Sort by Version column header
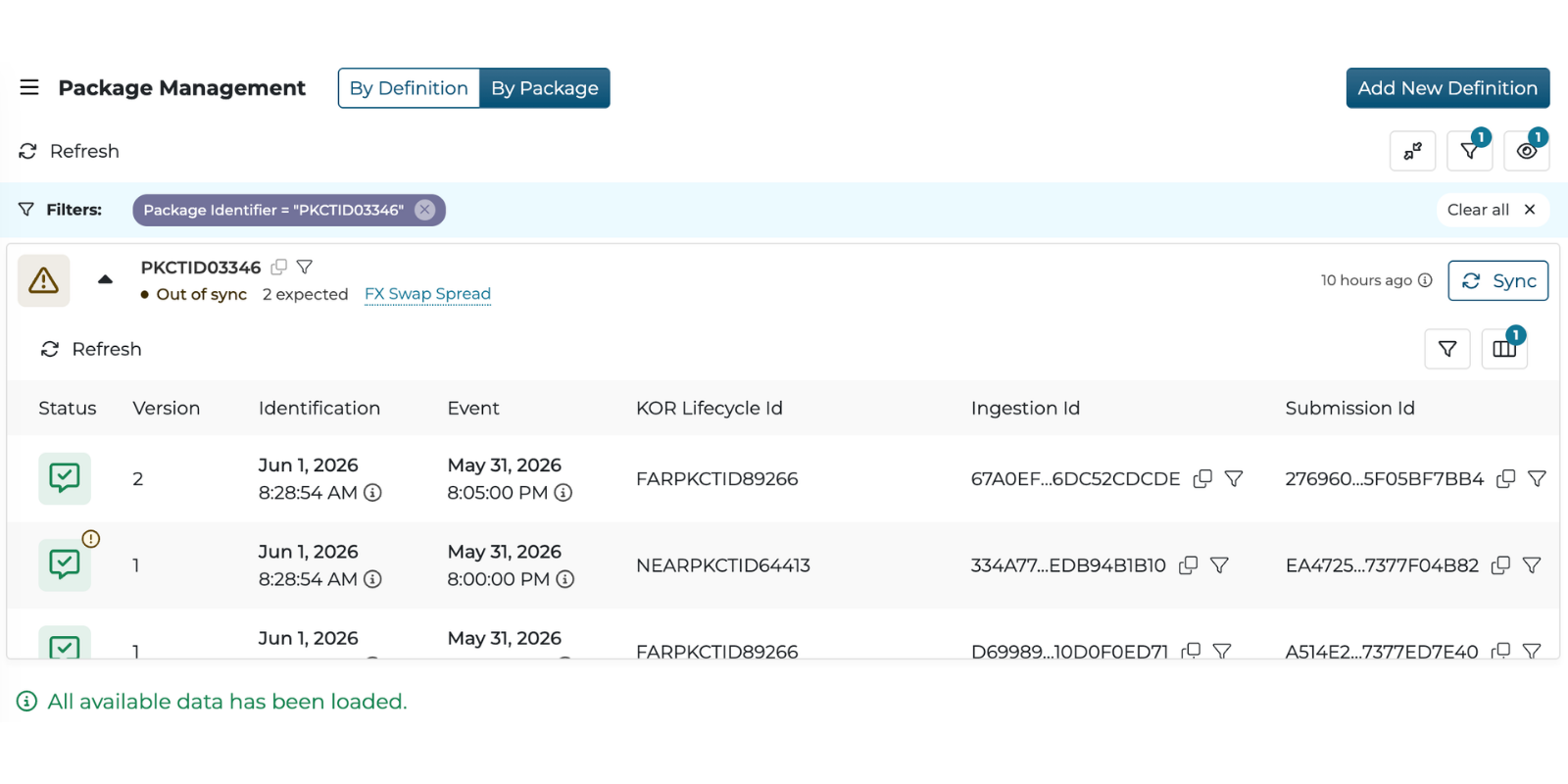 coord(167,408)
